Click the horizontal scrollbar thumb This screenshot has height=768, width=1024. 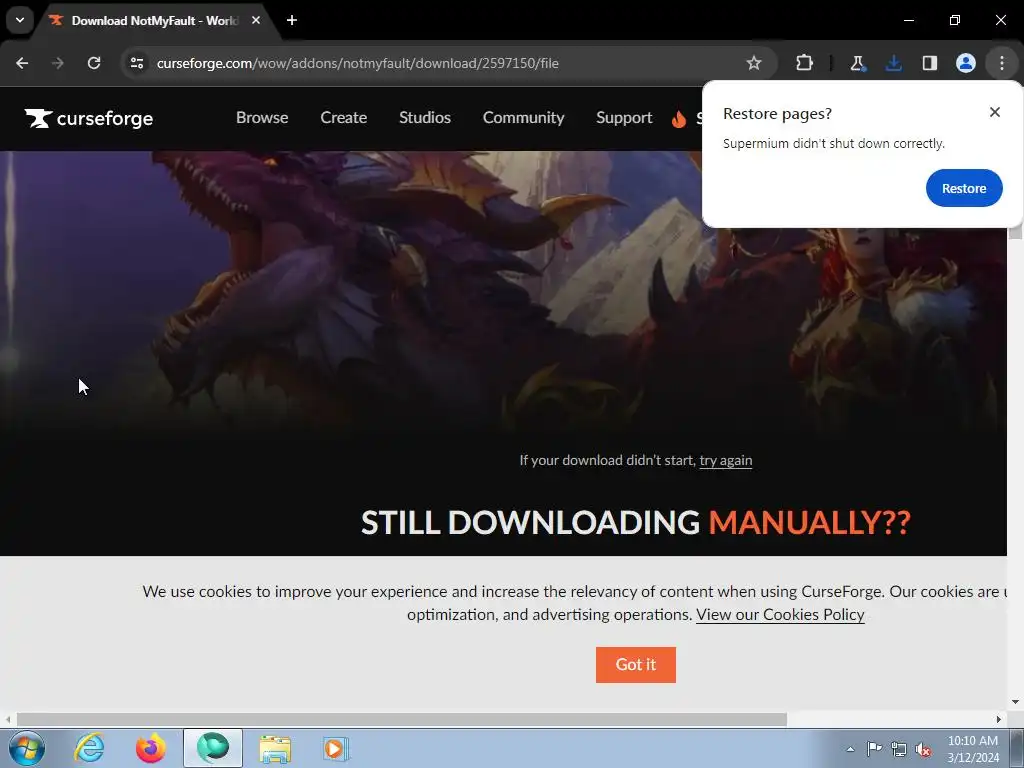pos(402,720)
